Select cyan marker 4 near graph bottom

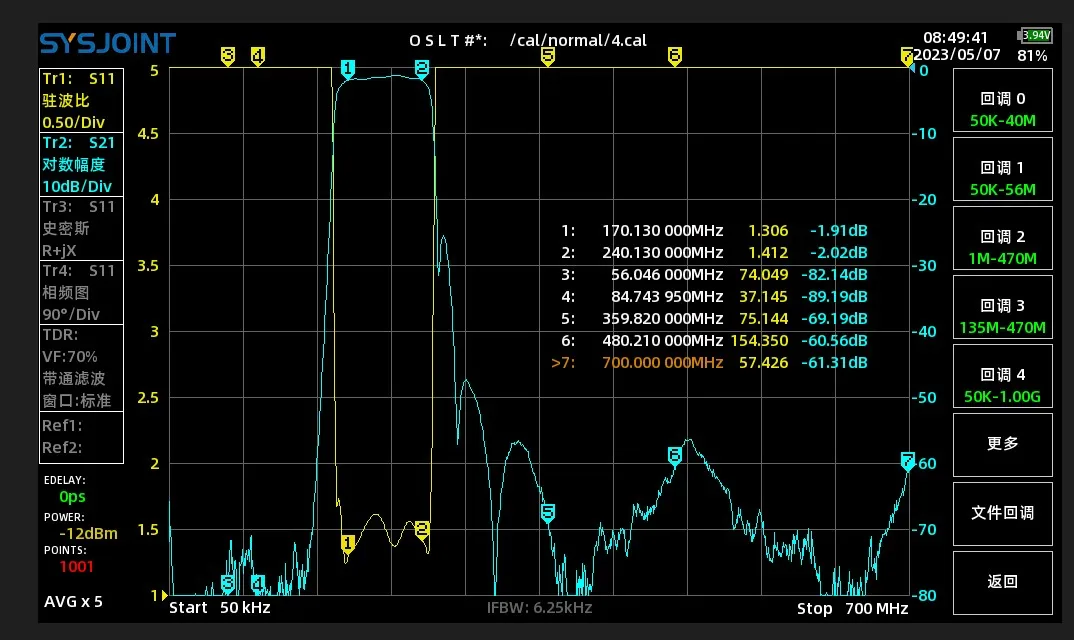click(258, 584)
